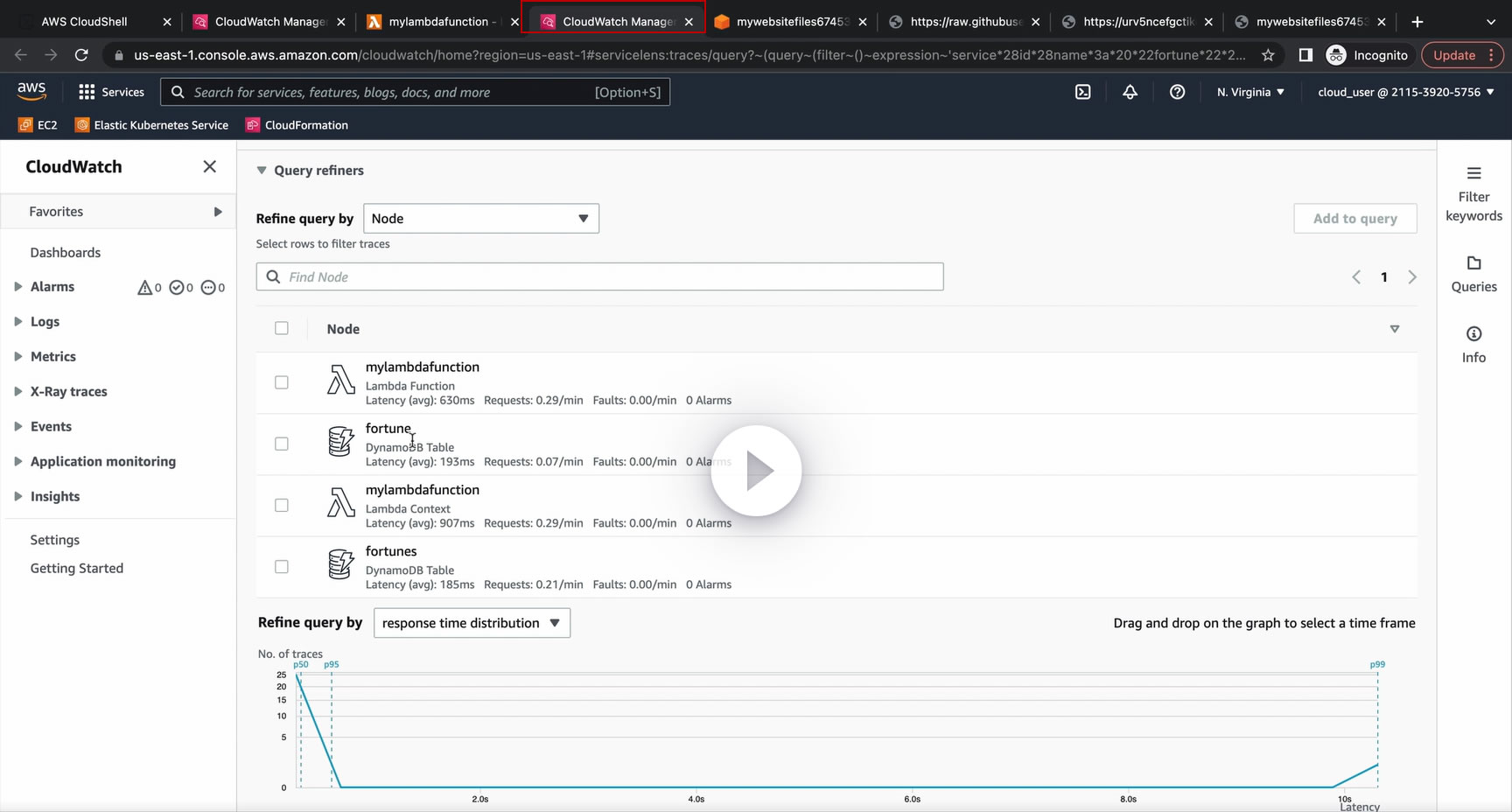Open the CloudFormation shortcut

click(297, 125)
